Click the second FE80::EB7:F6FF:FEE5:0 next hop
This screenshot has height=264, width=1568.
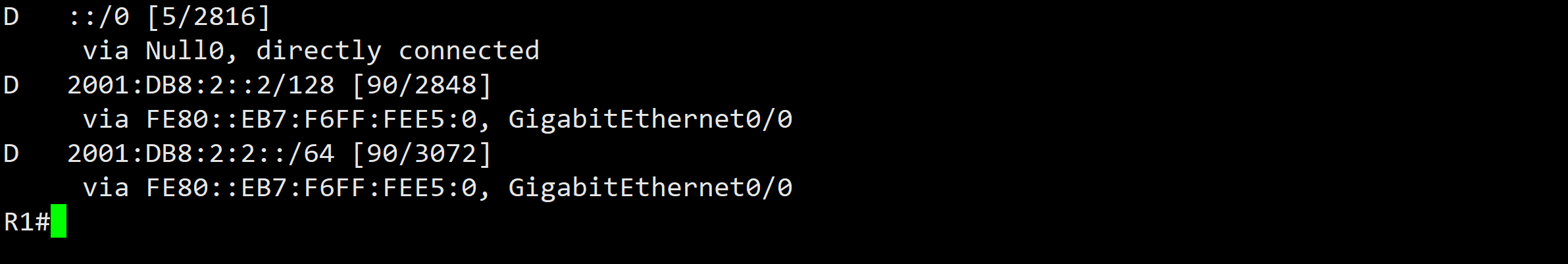(x=311, y=188)
